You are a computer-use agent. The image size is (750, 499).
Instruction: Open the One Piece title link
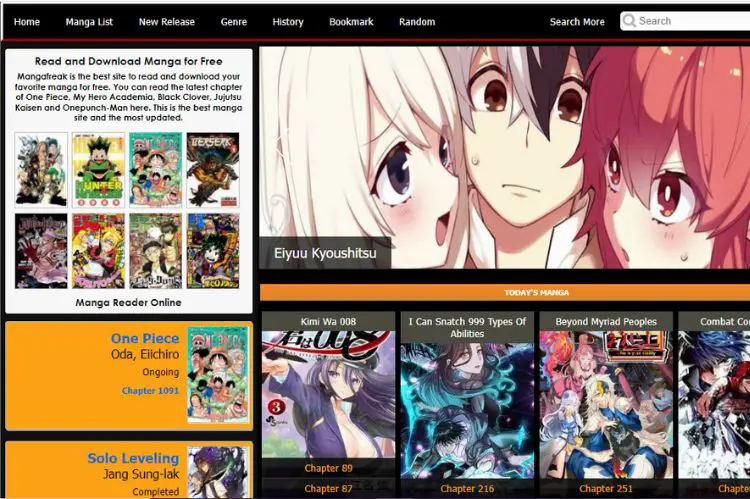click(145, 339)
